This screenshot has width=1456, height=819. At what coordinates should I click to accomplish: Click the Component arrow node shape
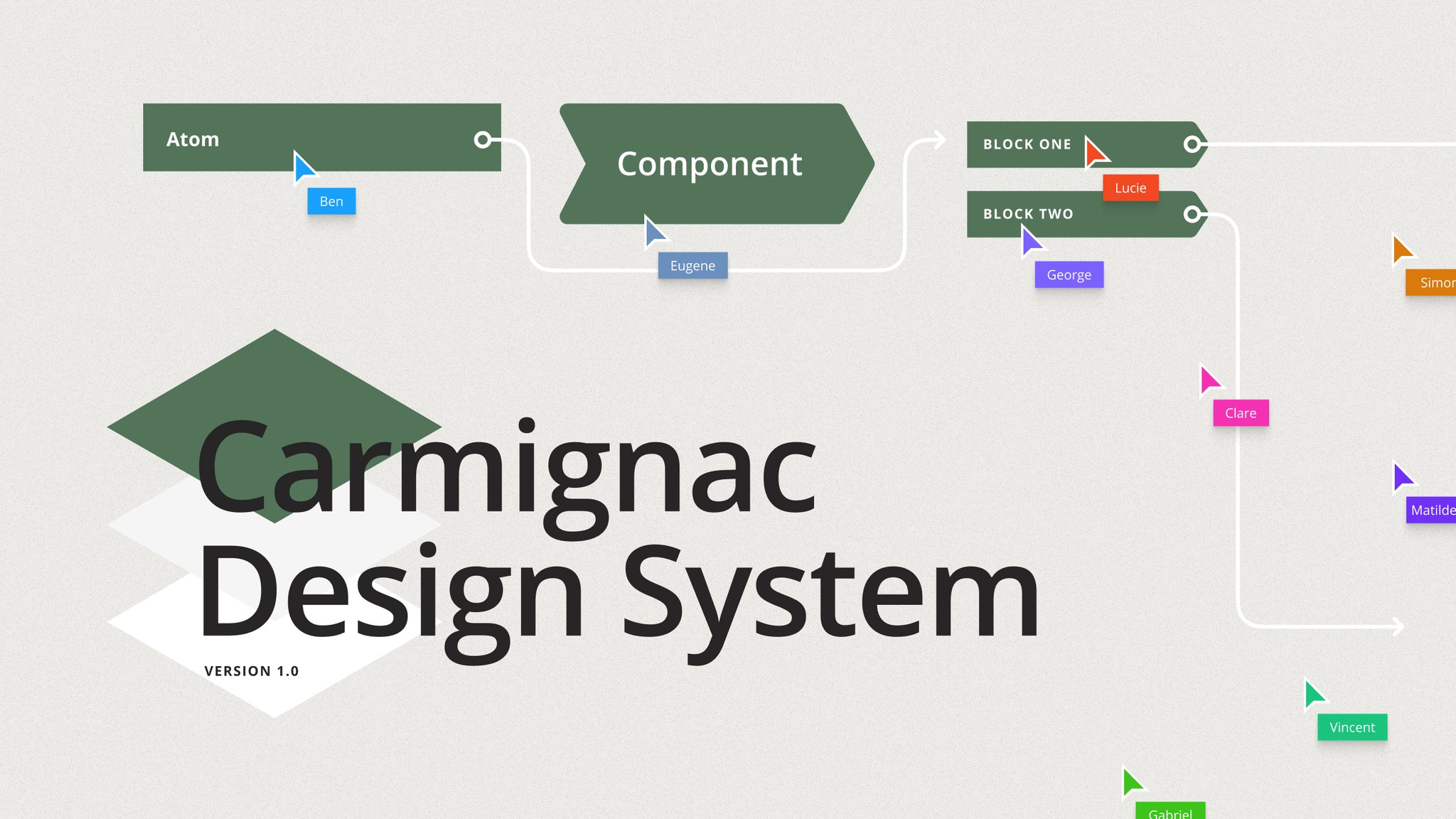(710, 163)
